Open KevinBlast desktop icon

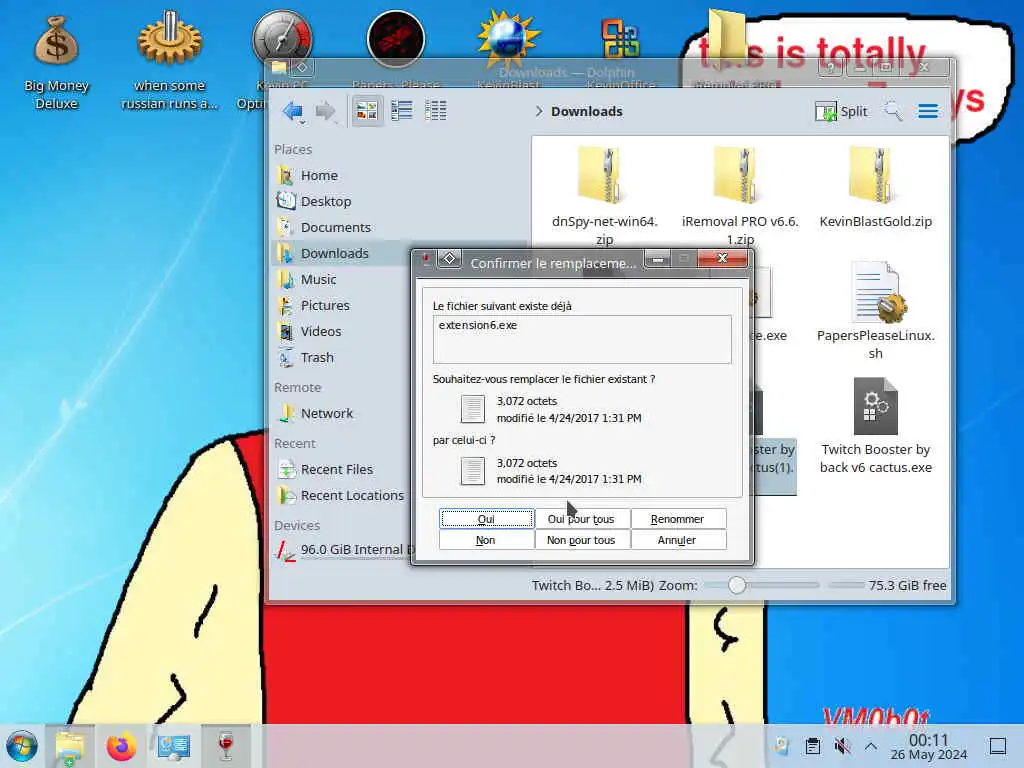pos(508,39)
